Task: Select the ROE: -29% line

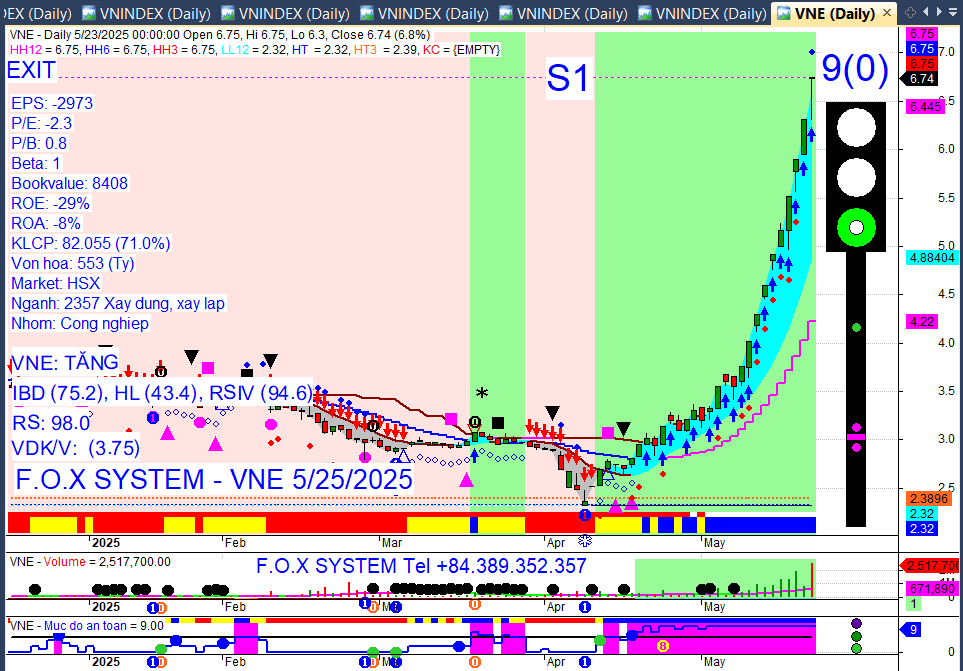Action: [x=50, y=203]
